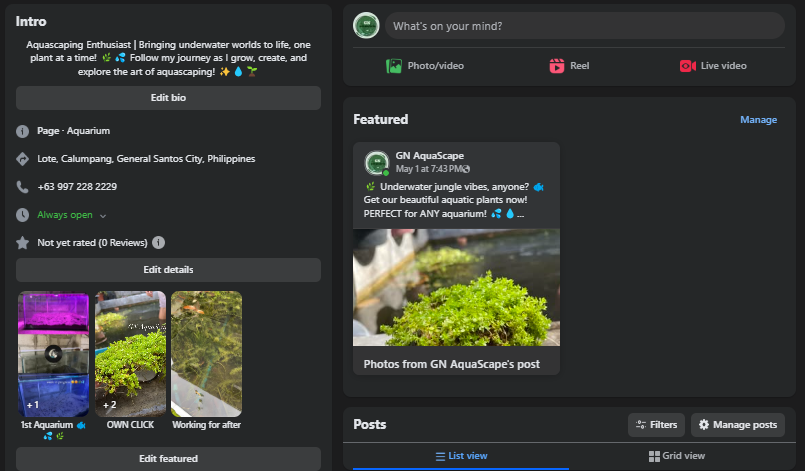Image resolution: width=805 pixels, height=471 pixels.
Task: Click Edit bio button
Action: click(x=168, y=98)
